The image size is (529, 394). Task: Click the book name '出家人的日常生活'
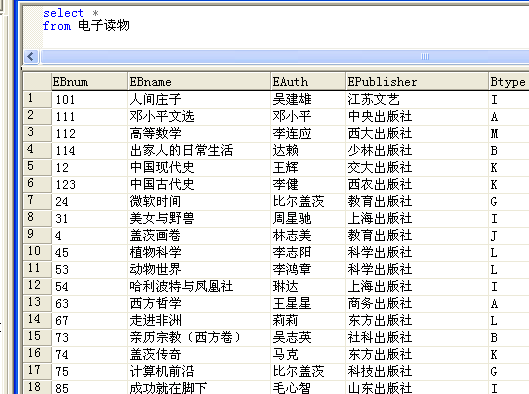point(199,150)
